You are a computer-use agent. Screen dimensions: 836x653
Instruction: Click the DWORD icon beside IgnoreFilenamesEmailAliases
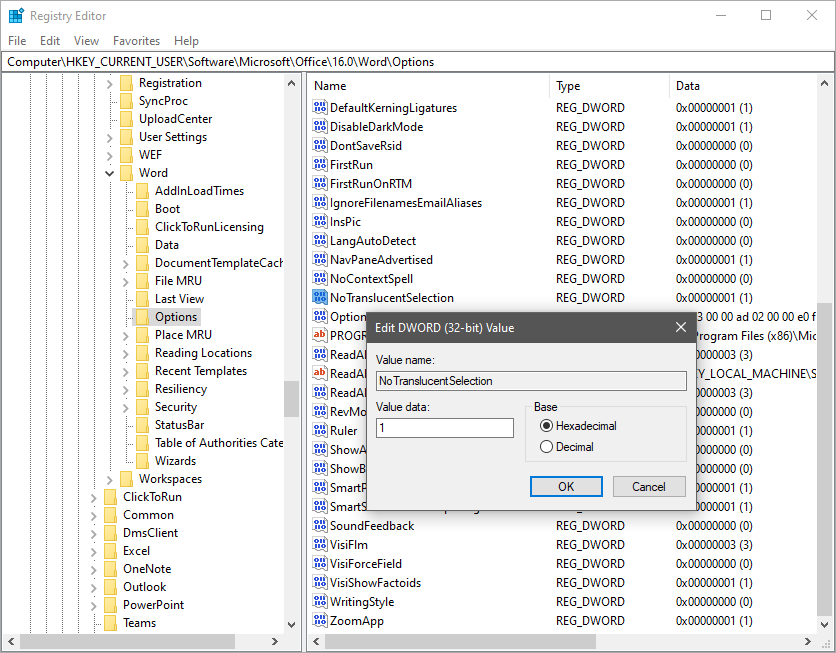coord(320,203)
